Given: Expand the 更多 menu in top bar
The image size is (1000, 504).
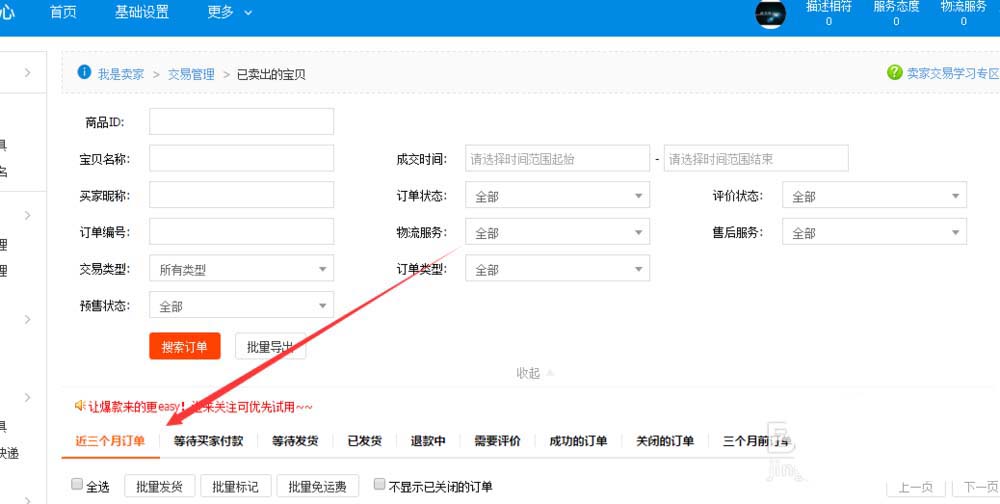Looking at the screenshot, I should (229, 13).
